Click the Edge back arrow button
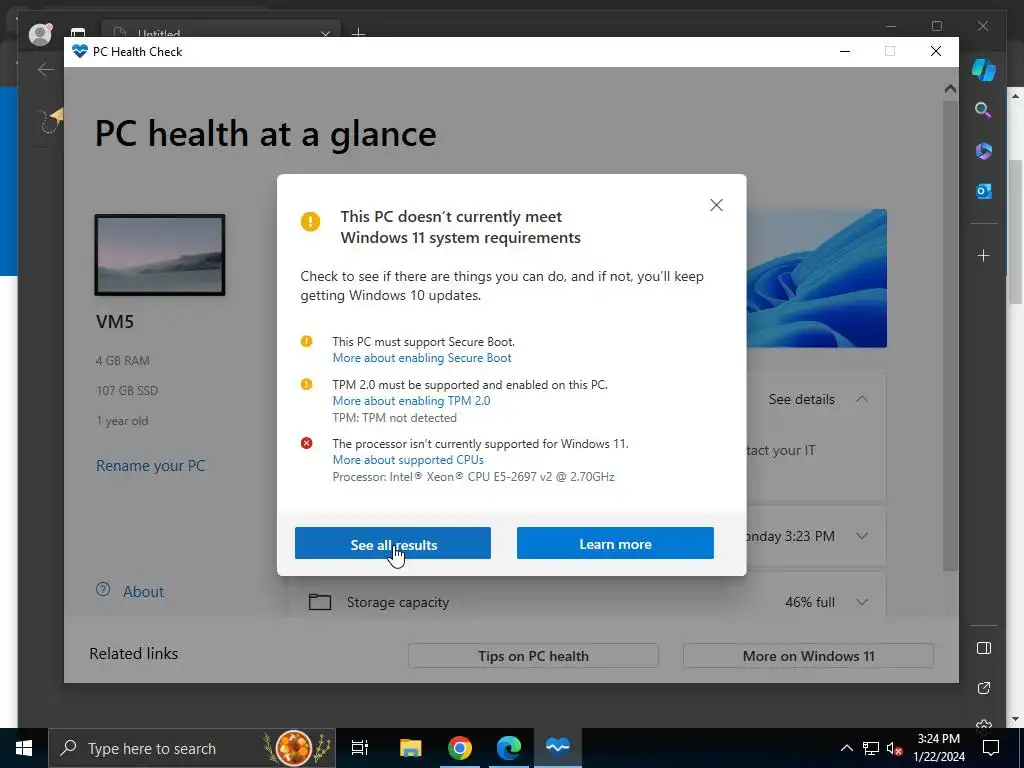The image size is (1024, 768). (46, 69)
